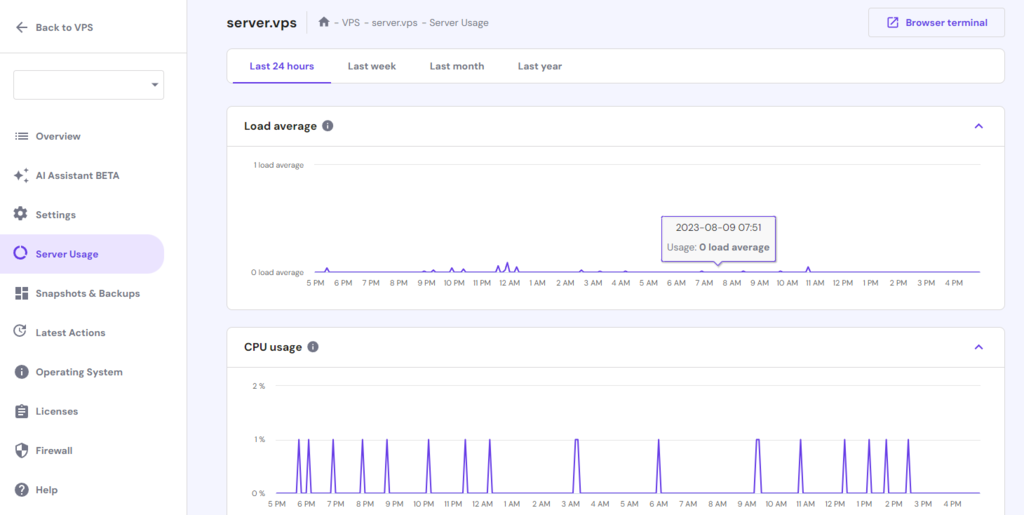
Task: Open the Operating System menu item
Action: (x=78, y=372)
